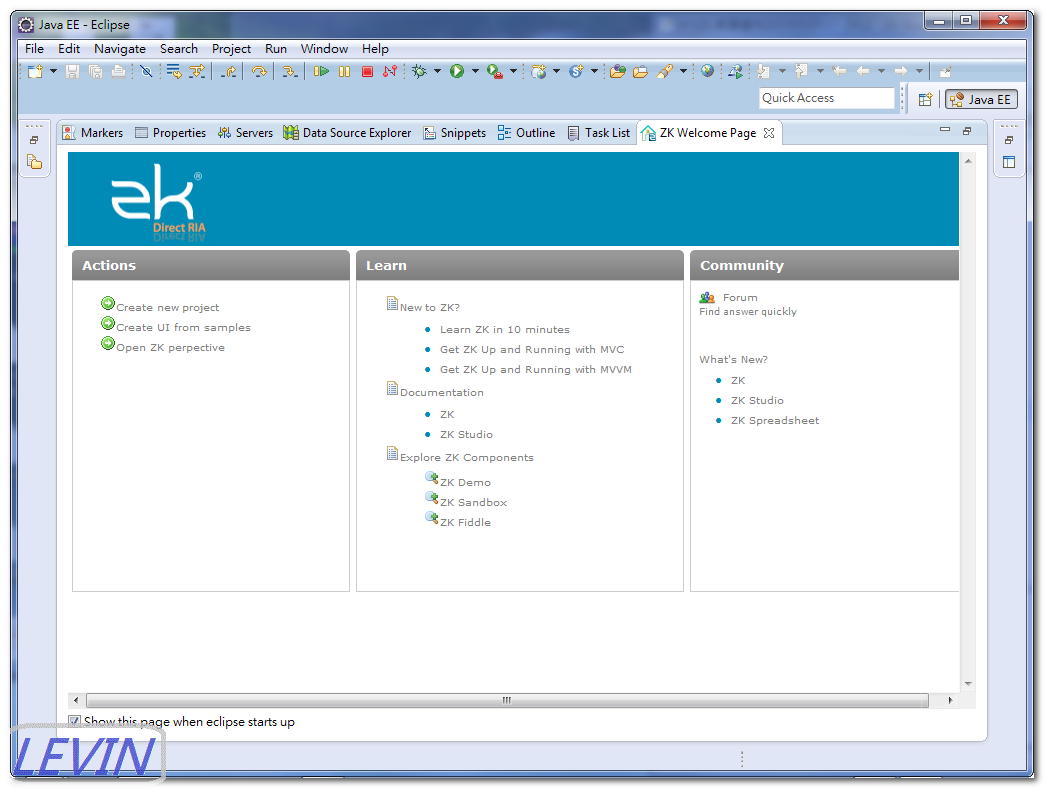Screen dimensions: 1045x789
Task: Click the Next Annotation icon
Action: (764, 71)
